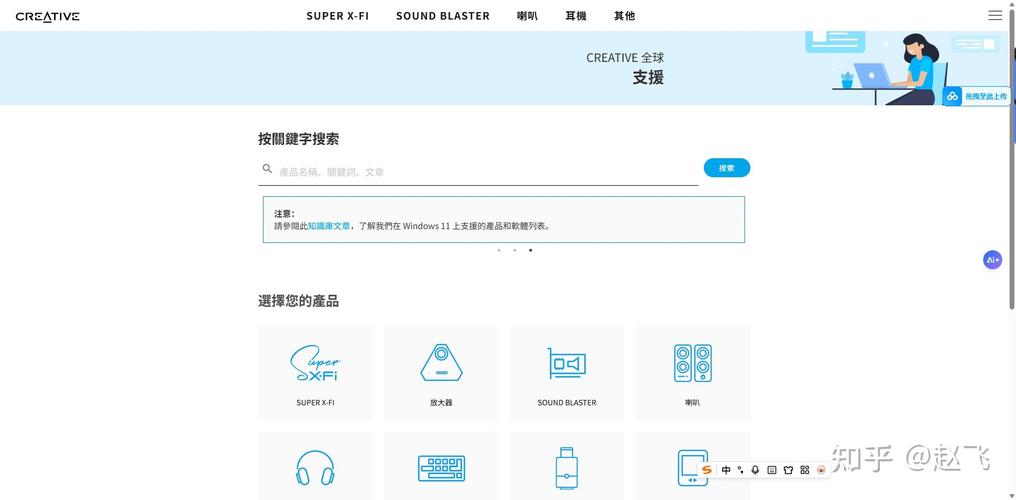Image resolution: width=1016 pixels, height=500 pixels.
Task: Select the SOUND BLASTER sound card category
Action: tap(567, 372)
